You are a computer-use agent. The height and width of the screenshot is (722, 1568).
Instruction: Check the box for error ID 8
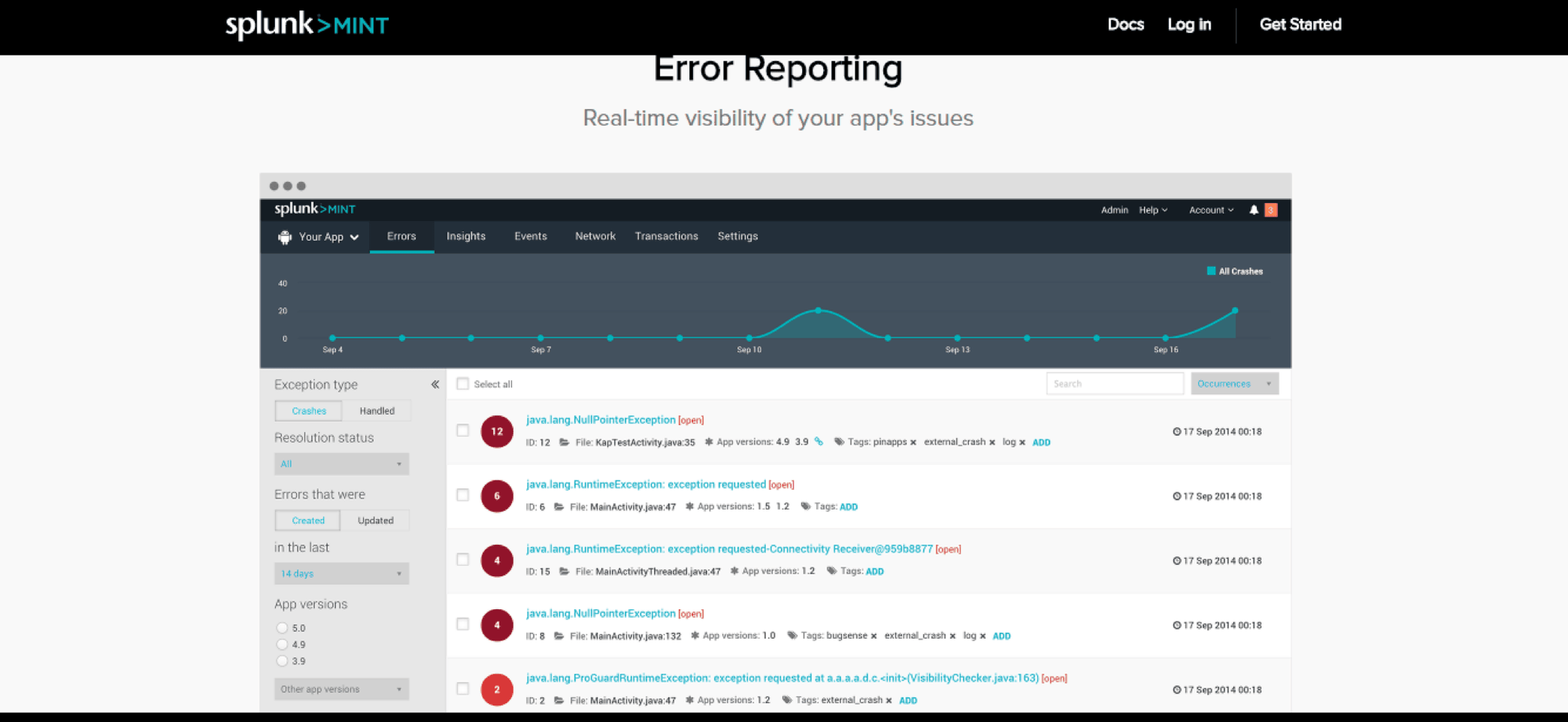pyautogui.click(x=463, y=624)
